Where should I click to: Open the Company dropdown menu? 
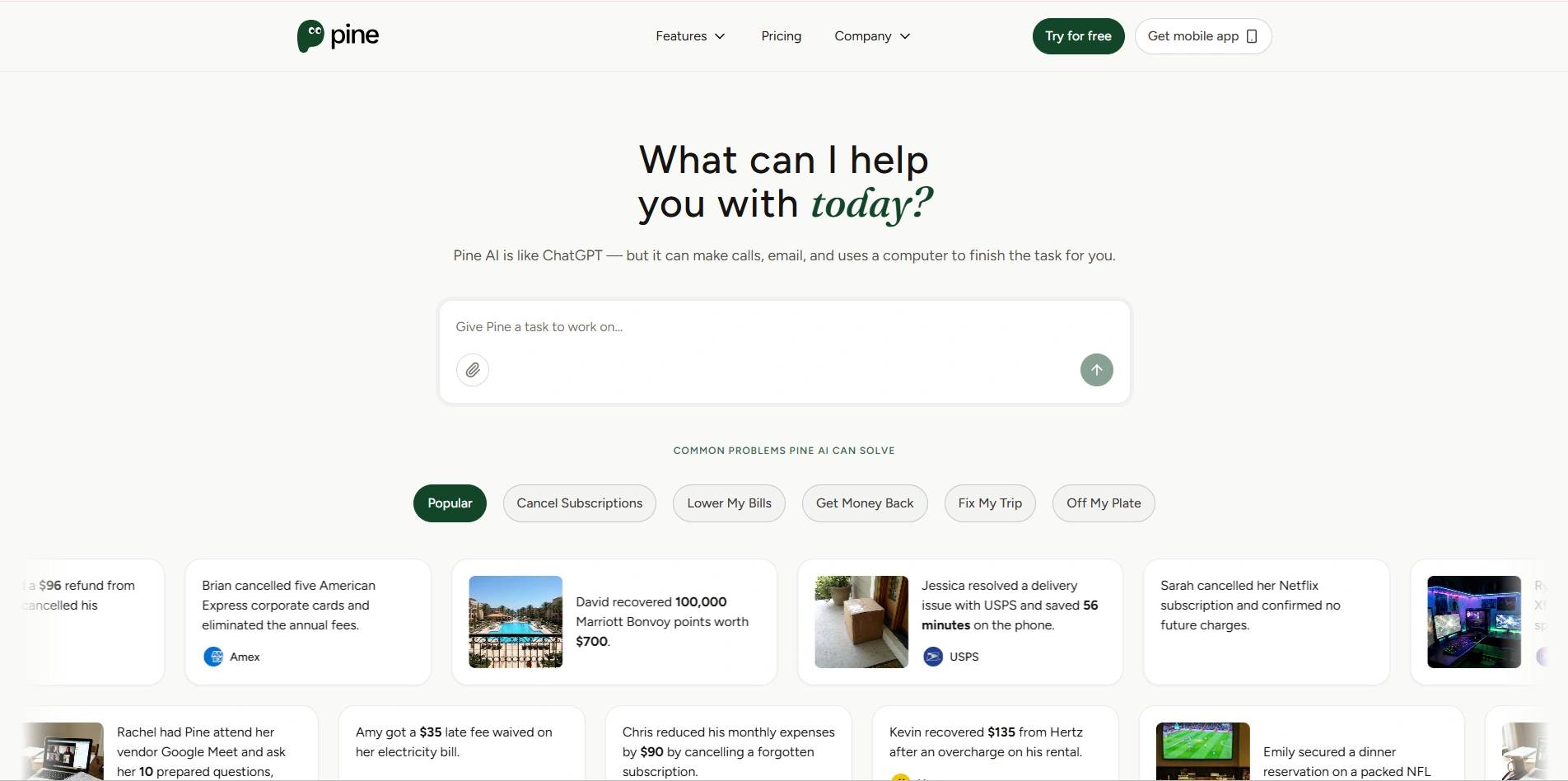(x=871, y=36)
